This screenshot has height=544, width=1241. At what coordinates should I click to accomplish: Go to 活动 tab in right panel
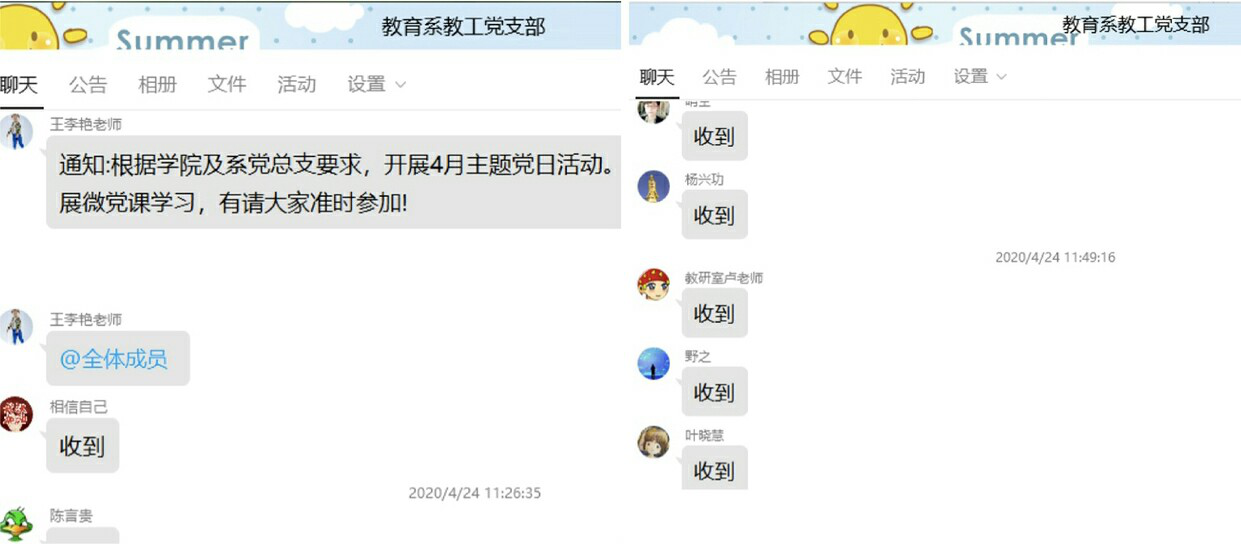click(x=908, y=76)
